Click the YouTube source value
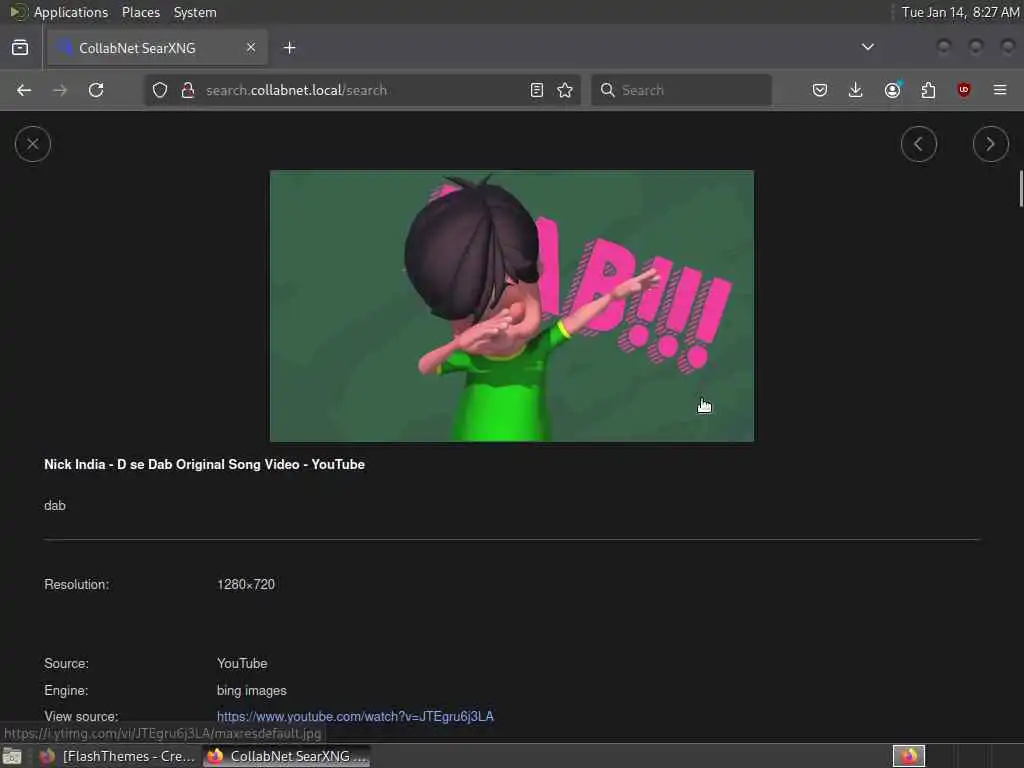 pyautogui.click(x=242, y=664)
